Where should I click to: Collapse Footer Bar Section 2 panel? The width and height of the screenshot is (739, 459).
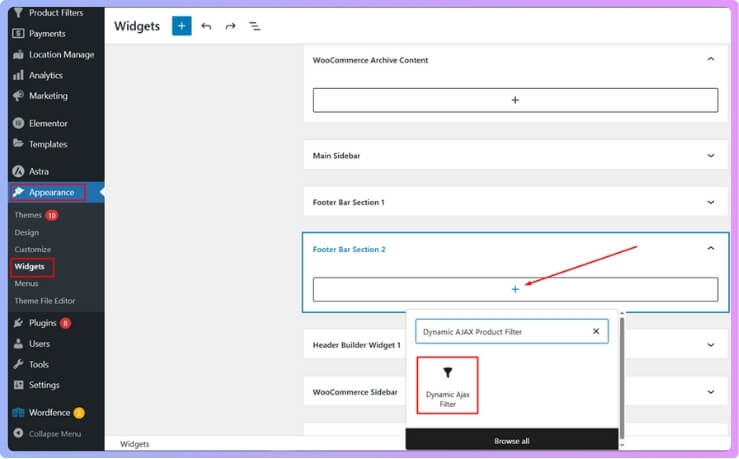coord(711,248)
